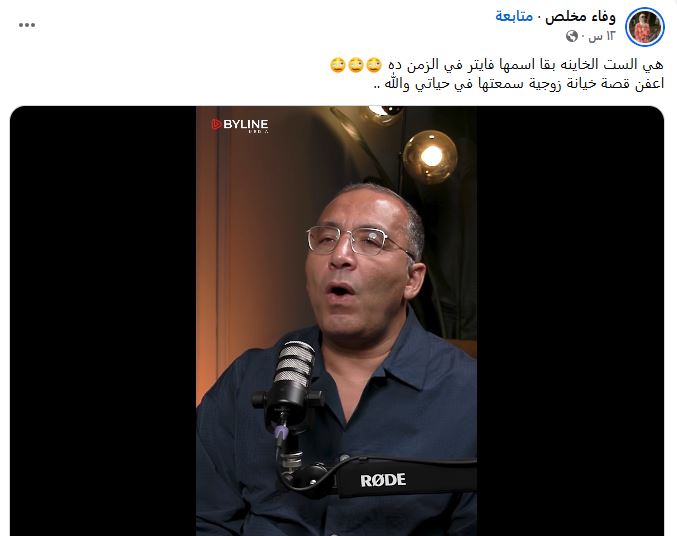The height and width of the screenshot is (536, 677).
Task: Click the left black bar of the video
Action: [103, 321]
